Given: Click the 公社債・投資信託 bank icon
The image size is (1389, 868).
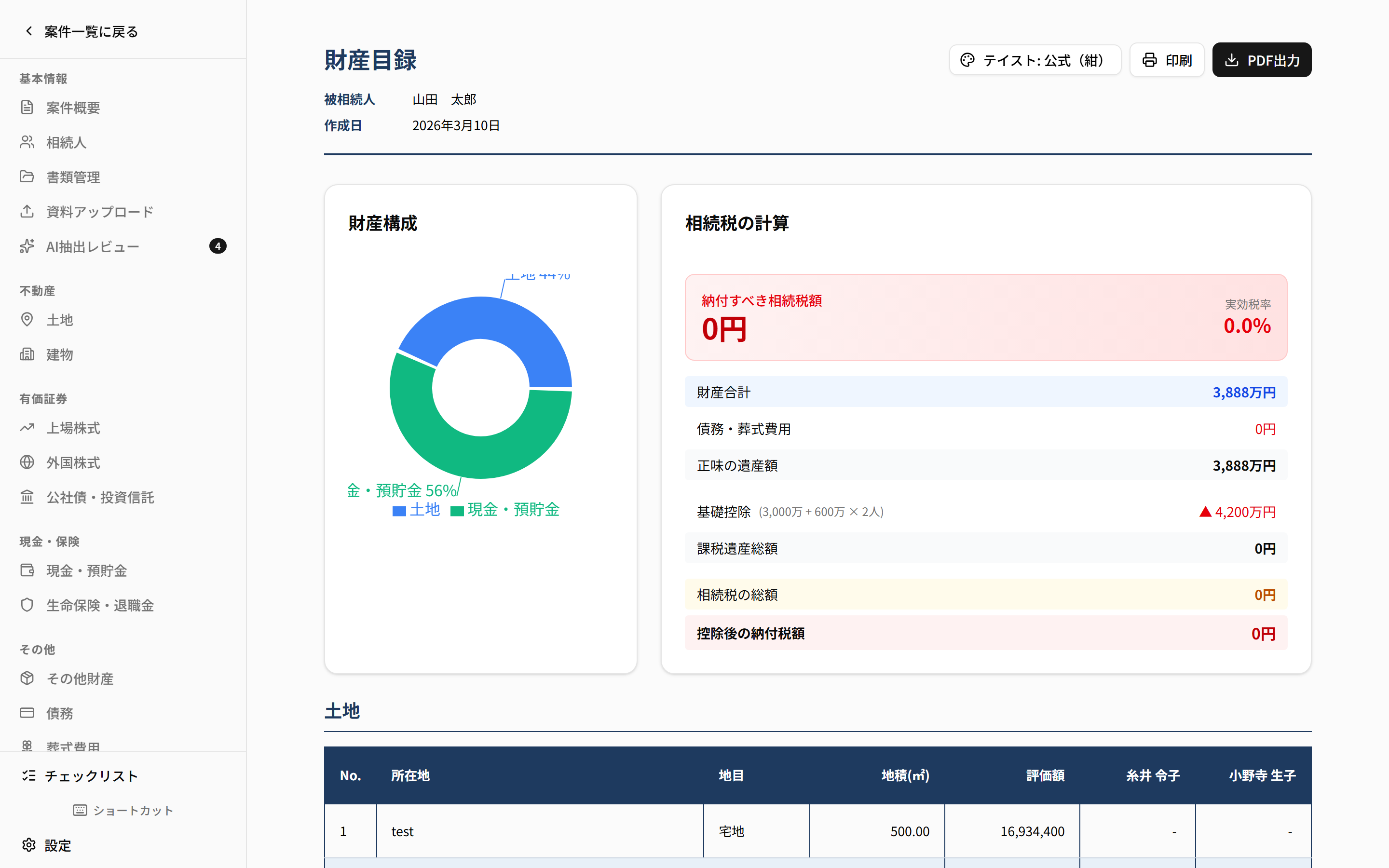Looking at the screenshot, I should click(x=27, y=497).
